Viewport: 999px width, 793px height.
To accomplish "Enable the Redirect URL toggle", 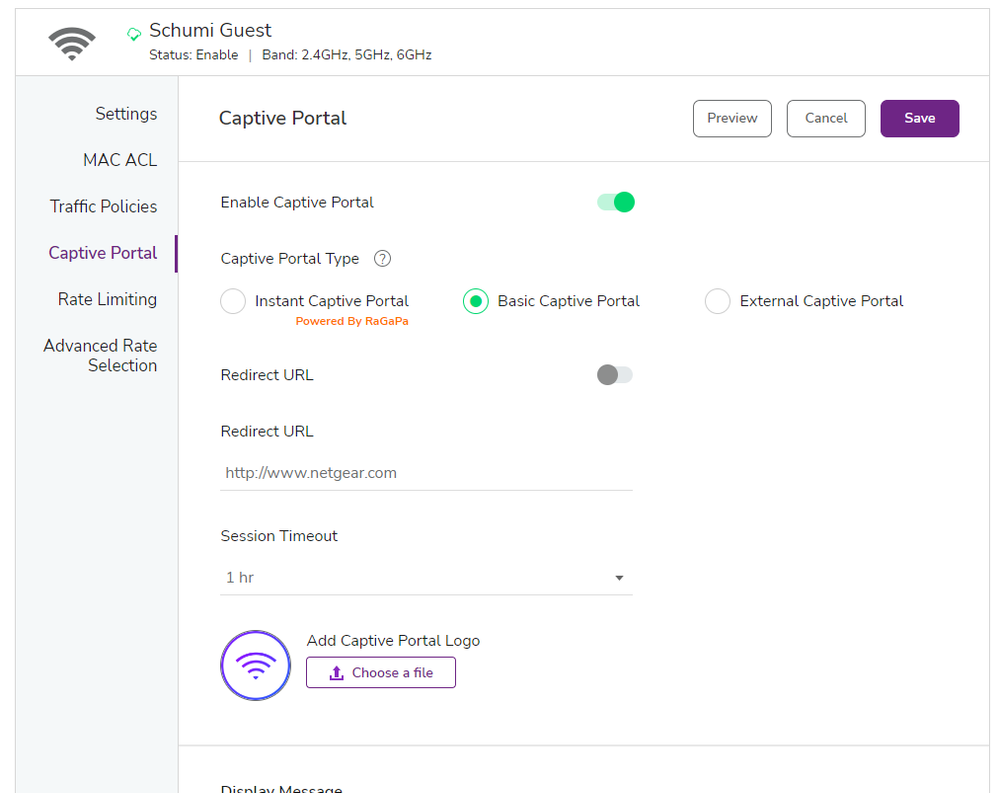I will click(614, 374).
